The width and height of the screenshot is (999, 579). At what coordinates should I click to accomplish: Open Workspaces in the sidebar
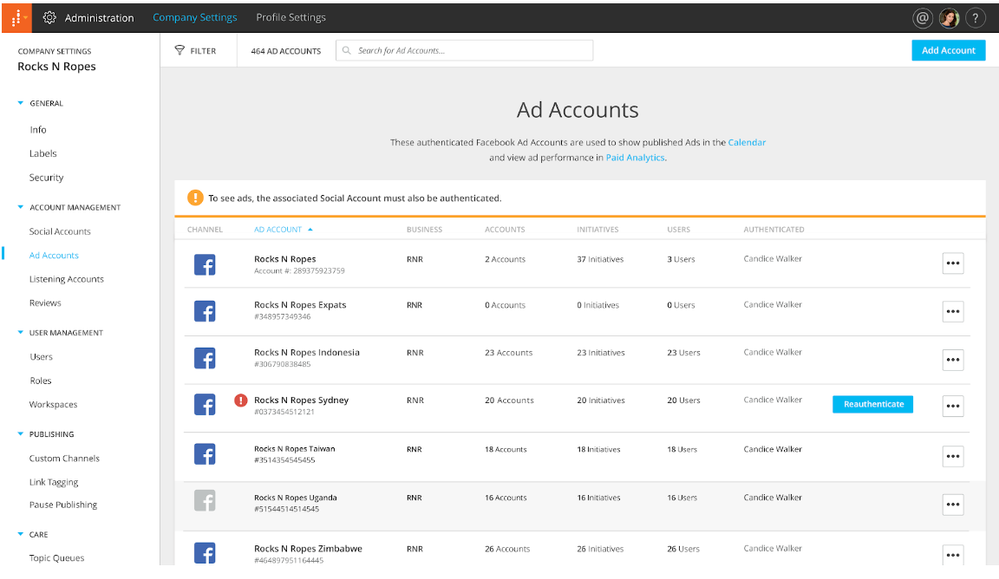click(53, 405)
